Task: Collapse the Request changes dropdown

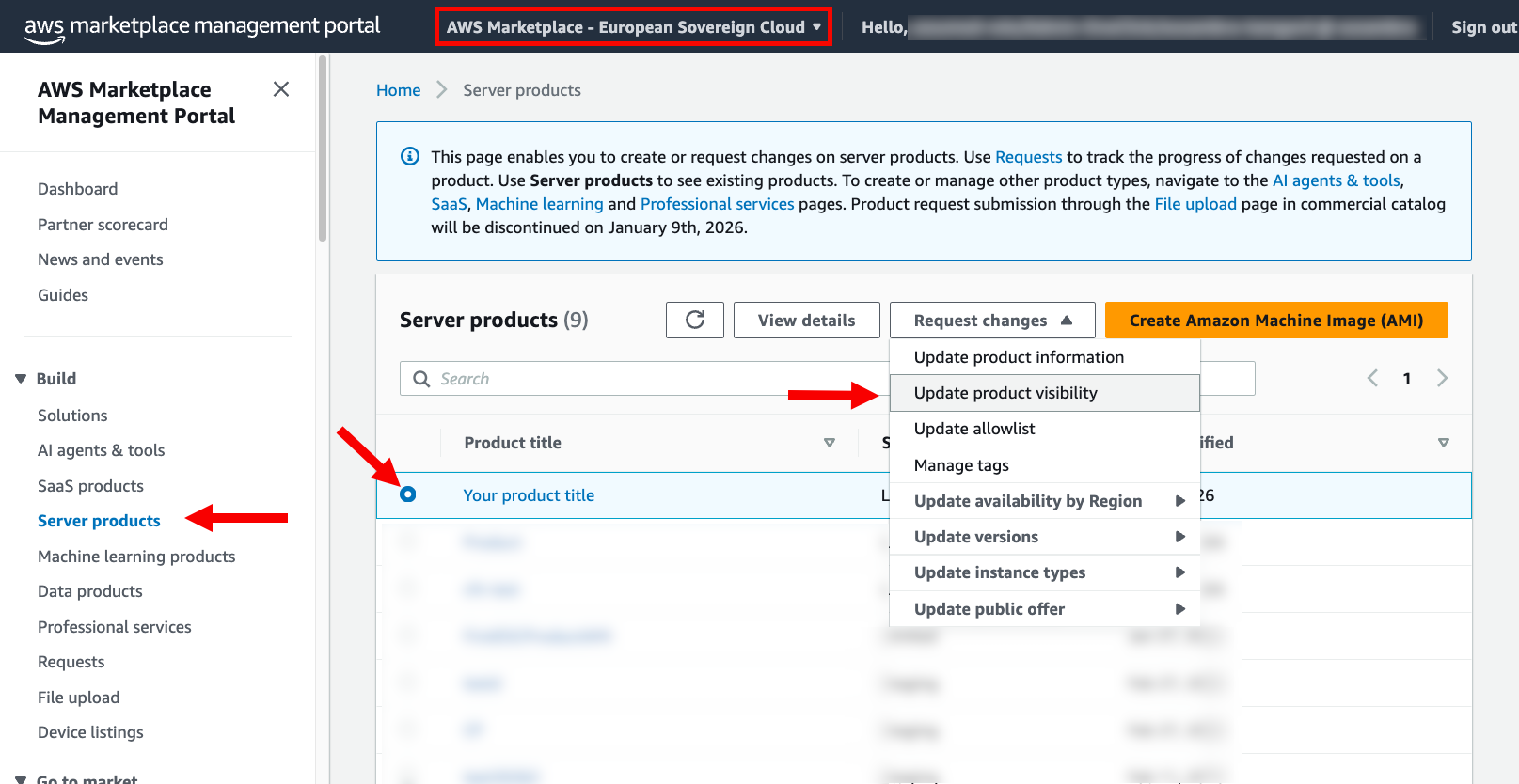Action: point(992,321)
